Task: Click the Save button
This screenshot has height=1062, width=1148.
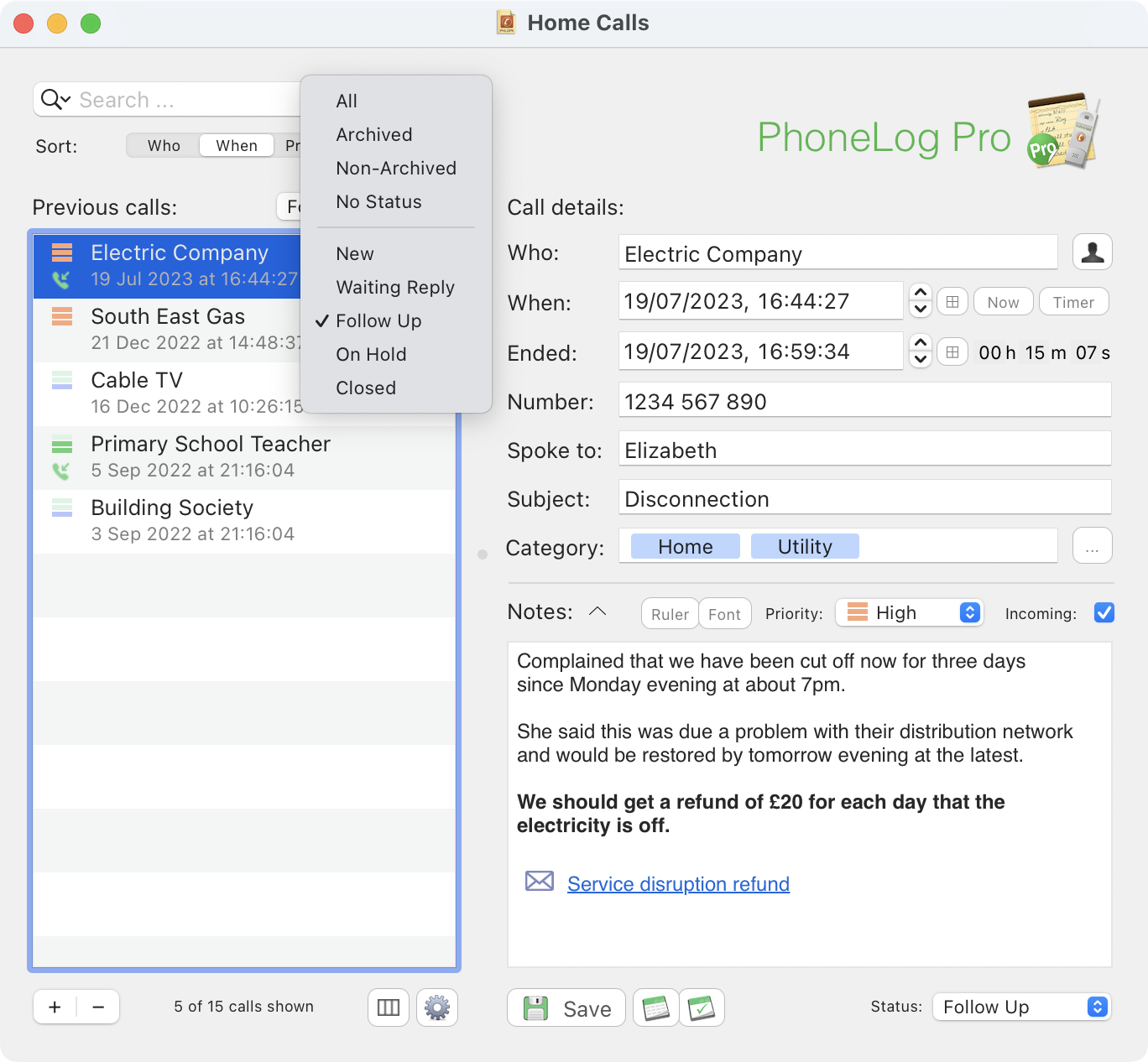Action: pos(566,1007)
